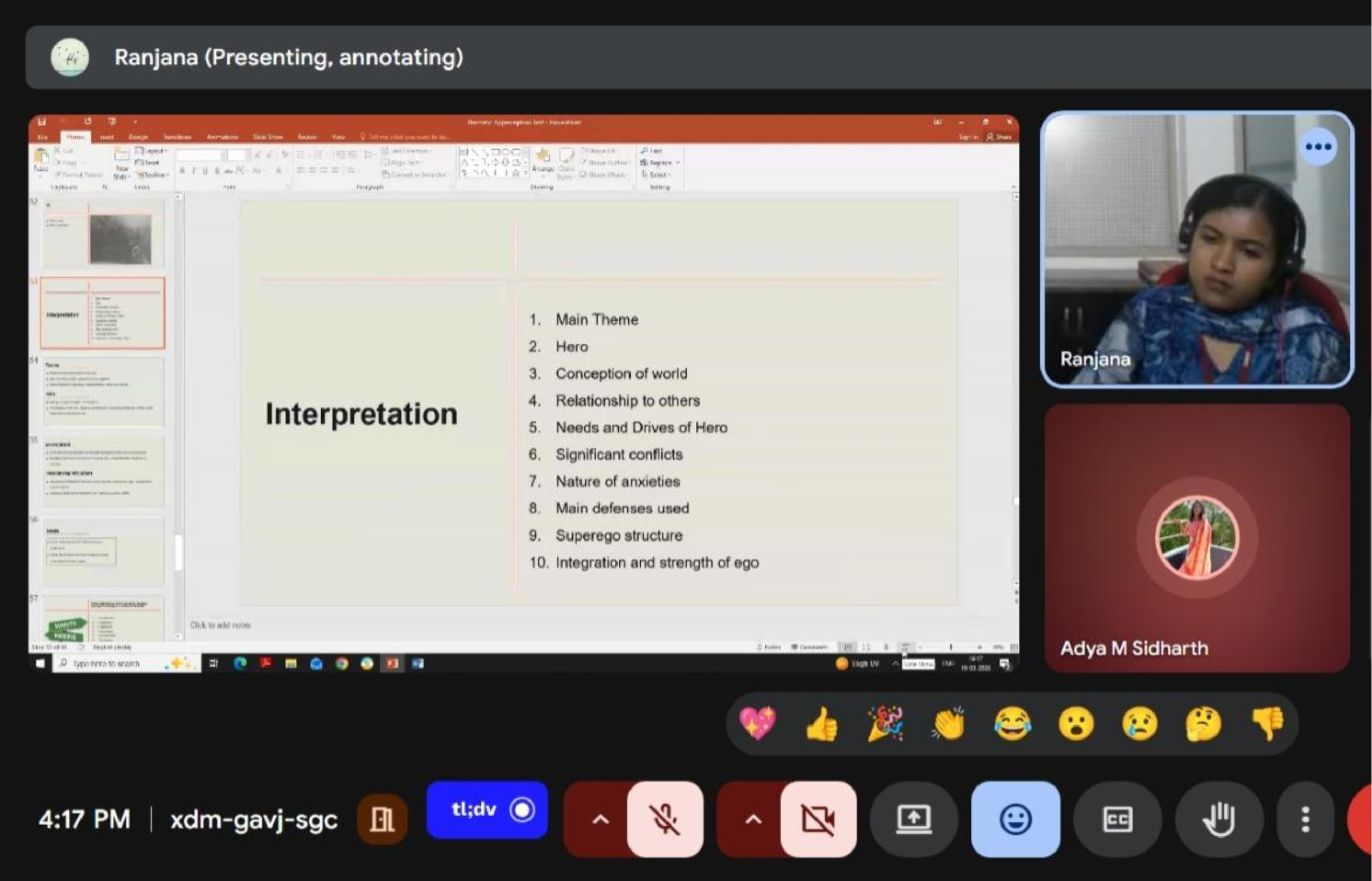Screen dimensions: 1372x881
Task: Send the thinking face reaction
Action: [1203, 723]
